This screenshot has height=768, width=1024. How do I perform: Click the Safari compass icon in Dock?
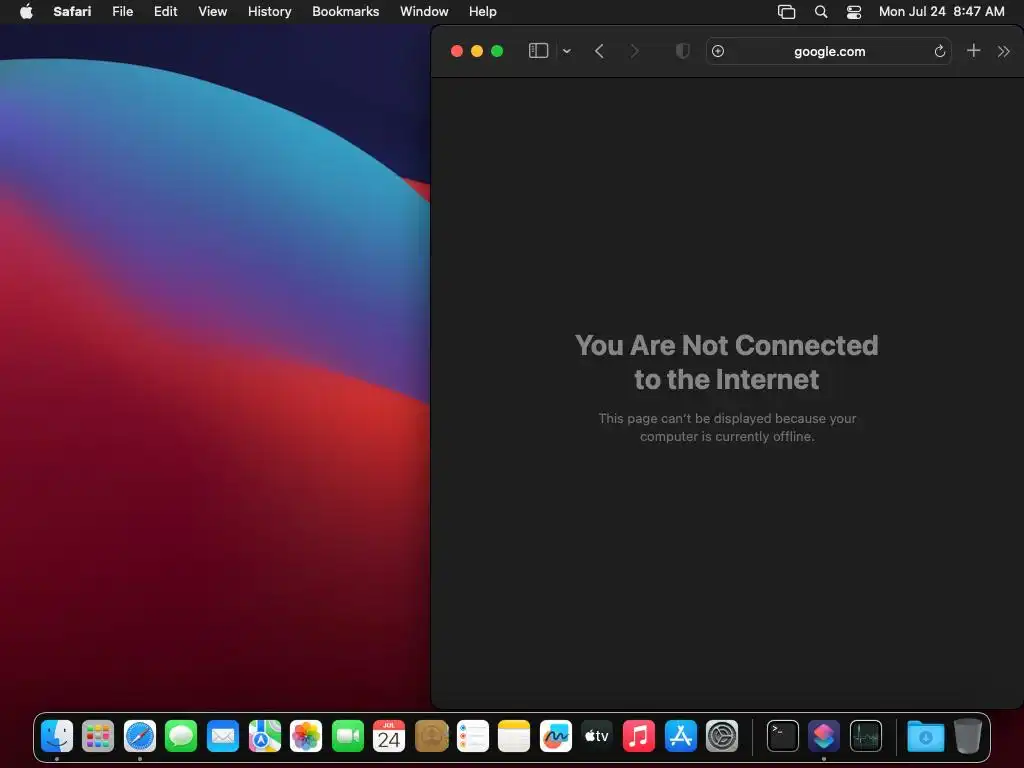(x=140, y=736)
